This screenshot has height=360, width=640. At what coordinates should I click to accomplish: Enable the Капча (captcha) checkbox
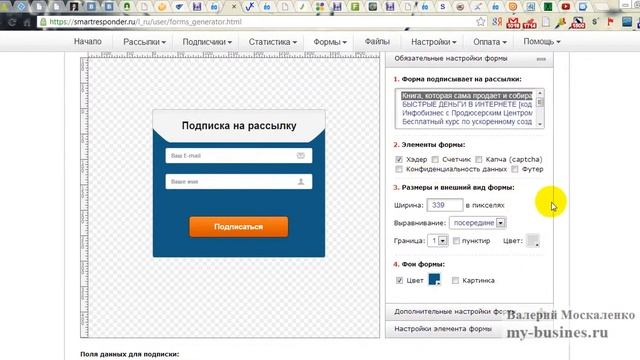pyautogui.click(x=478, y=159)
